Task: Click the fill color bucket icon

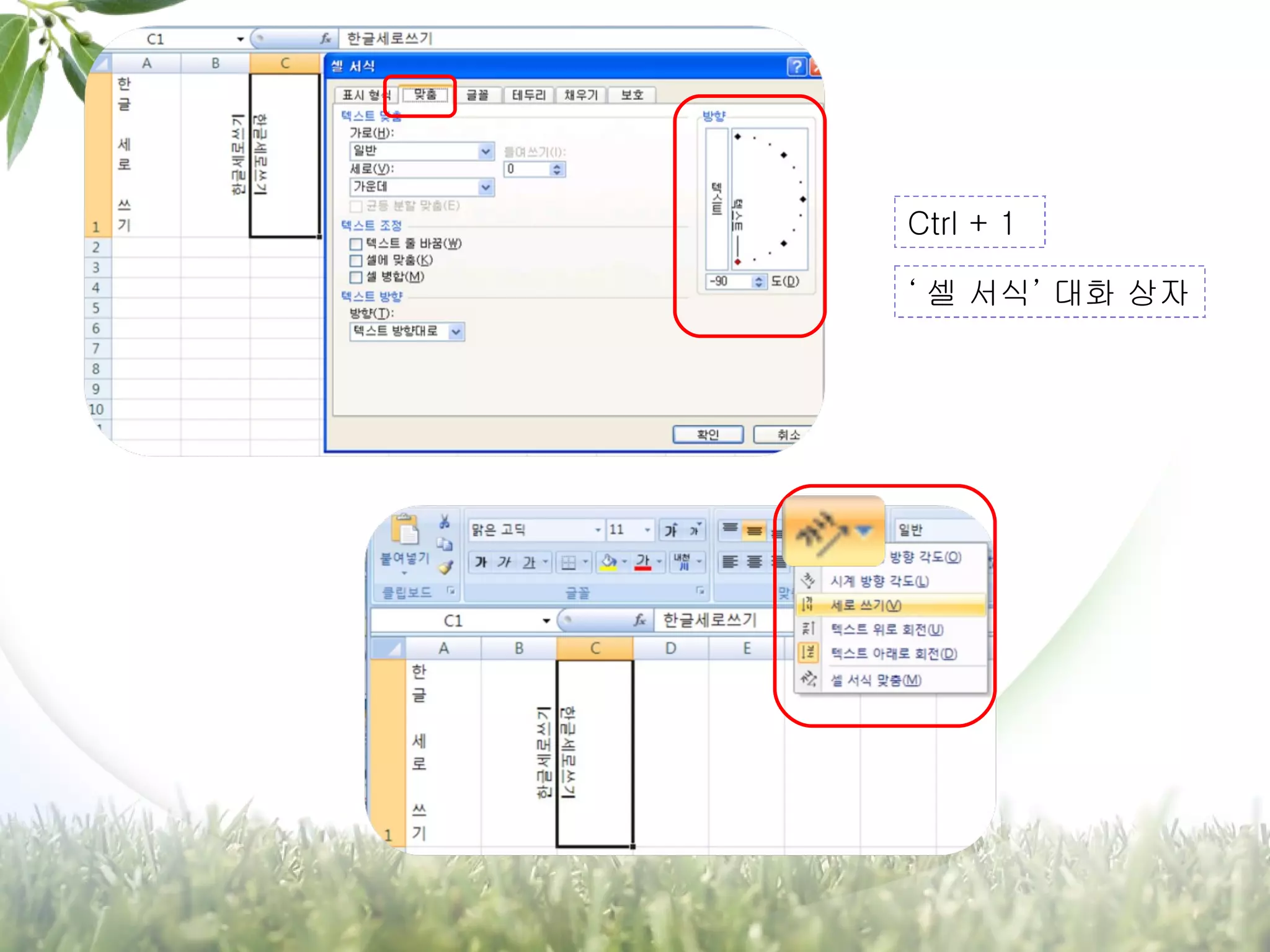Action: click(609, 562)
